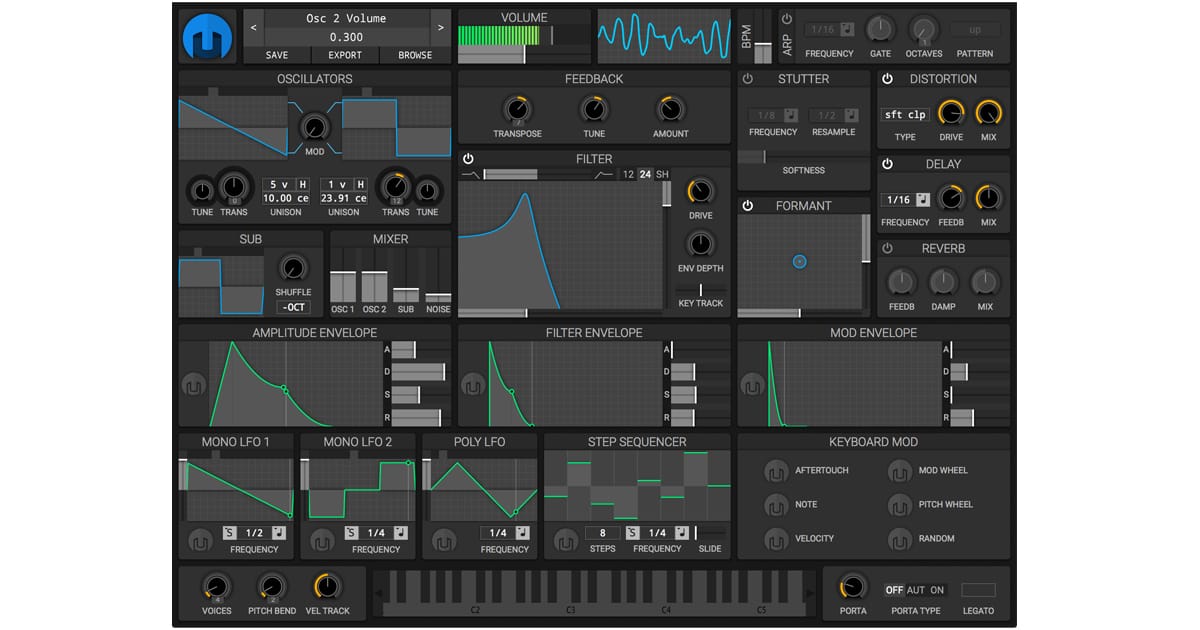Screen dimensions: 1200x630
Task: Select the Mono LFO 1 modulation icon
Action: click(x=200, y=541)
